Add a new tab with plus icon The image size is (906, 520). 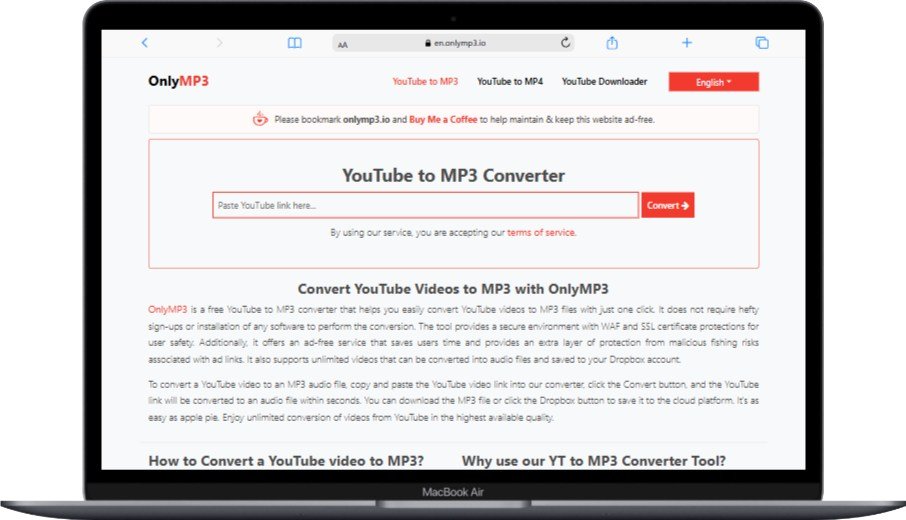point(686,43)
